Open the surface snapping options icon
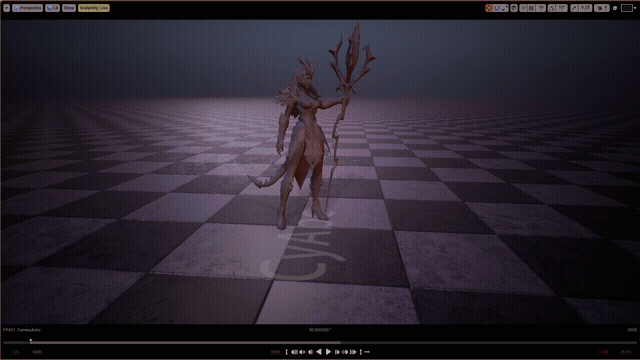Image resolution: width=640 pixels, height=360 pixels. click(524, 8)
